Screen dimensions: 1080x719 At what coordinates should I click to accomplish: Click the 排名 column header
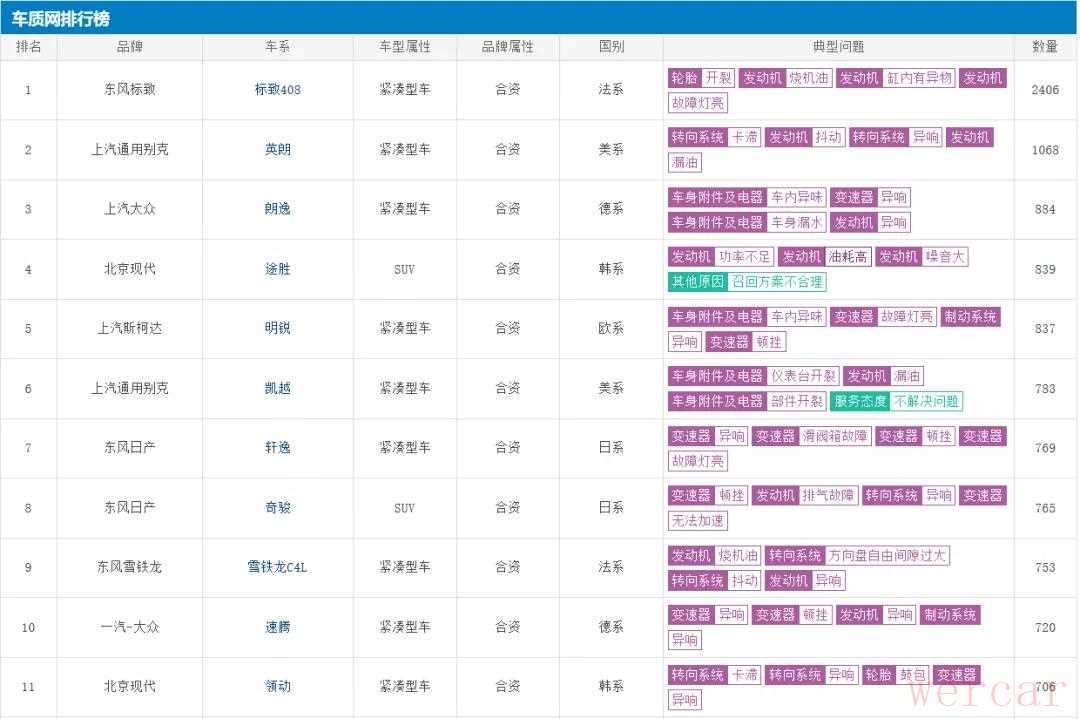pos(28,47)
